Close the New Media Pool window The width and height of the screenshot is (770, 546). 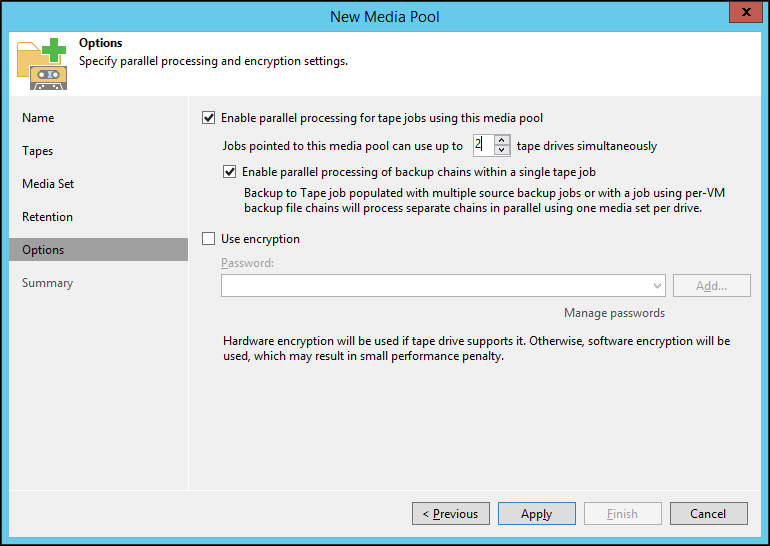(x=741, y=14)
